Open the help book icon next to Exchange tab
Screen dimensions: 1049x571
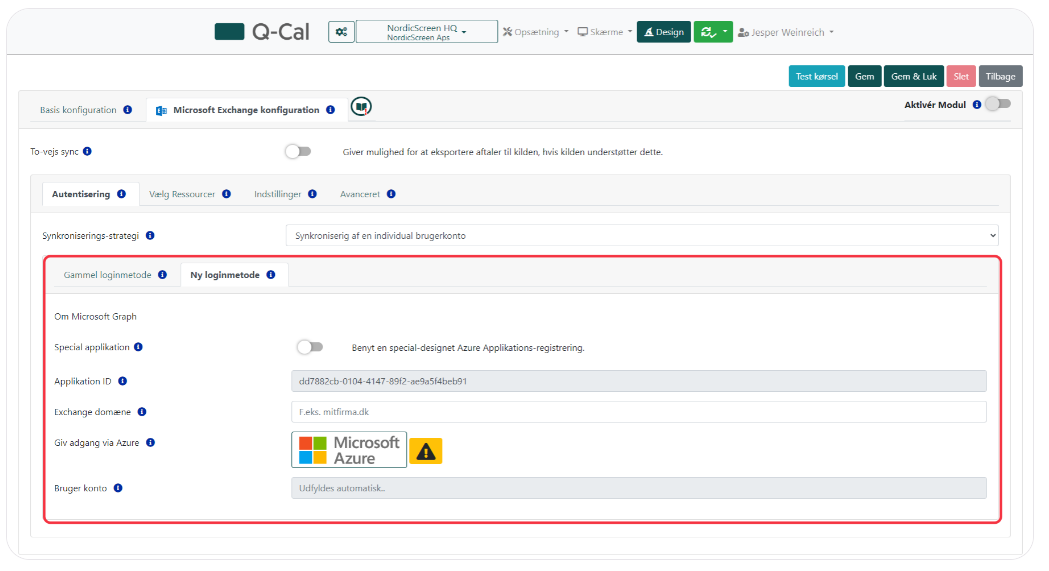point(361,106)
